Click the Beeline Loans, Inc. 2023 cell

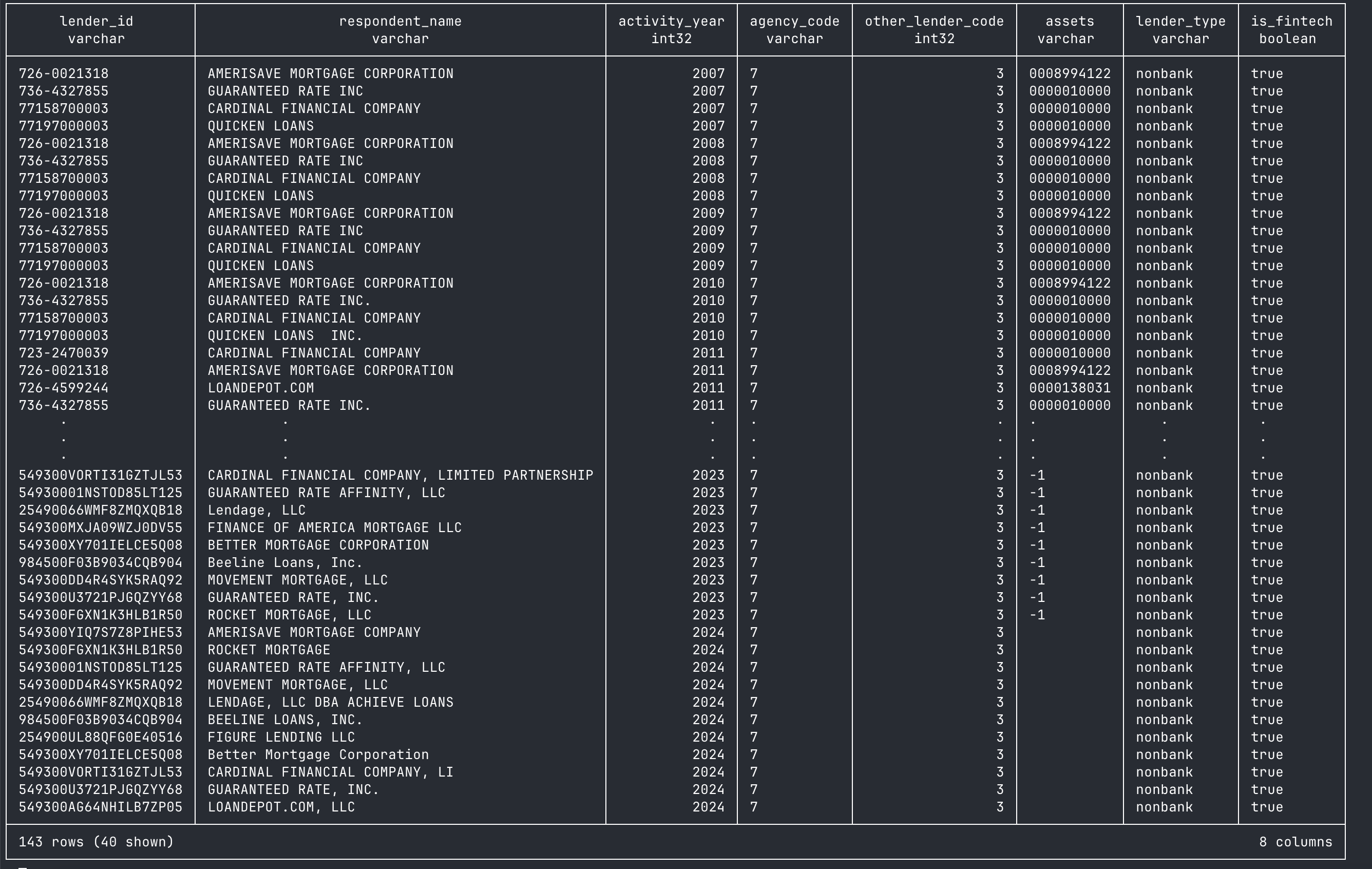(x=285, y=563)
